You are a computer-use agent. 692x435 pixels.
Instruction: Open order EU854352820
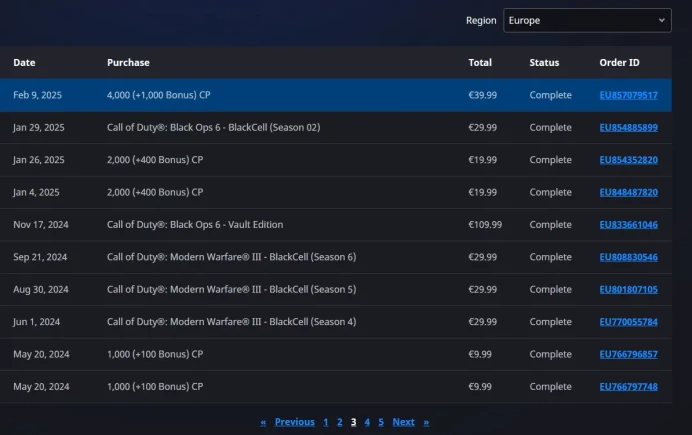(x=628, y=160)
